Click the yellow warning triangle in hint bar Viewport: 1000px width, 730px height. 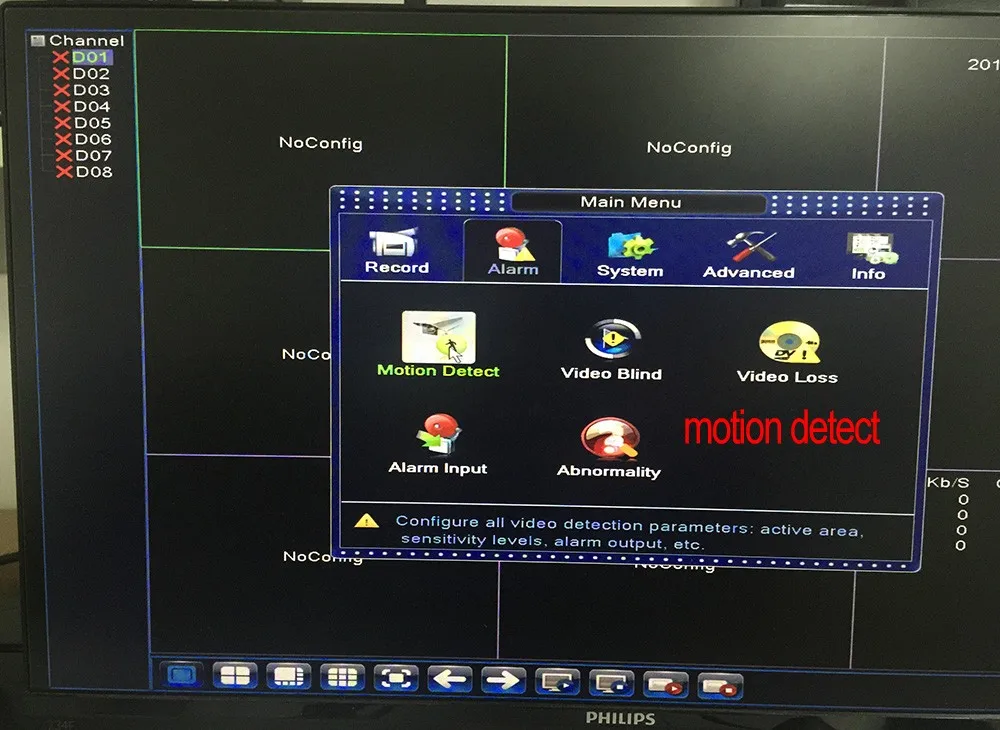[x=367, y=522]
